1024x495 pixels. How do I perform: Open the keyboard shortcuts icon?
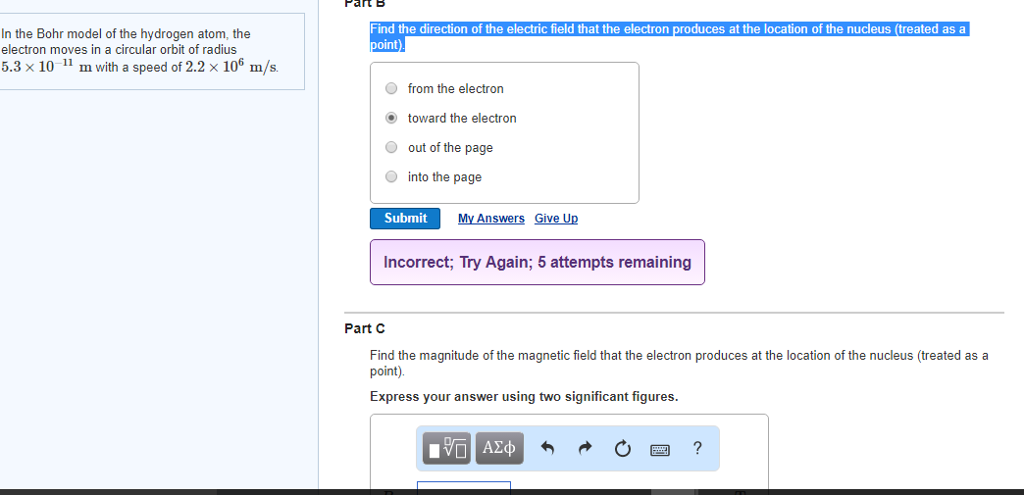(659, 449)
